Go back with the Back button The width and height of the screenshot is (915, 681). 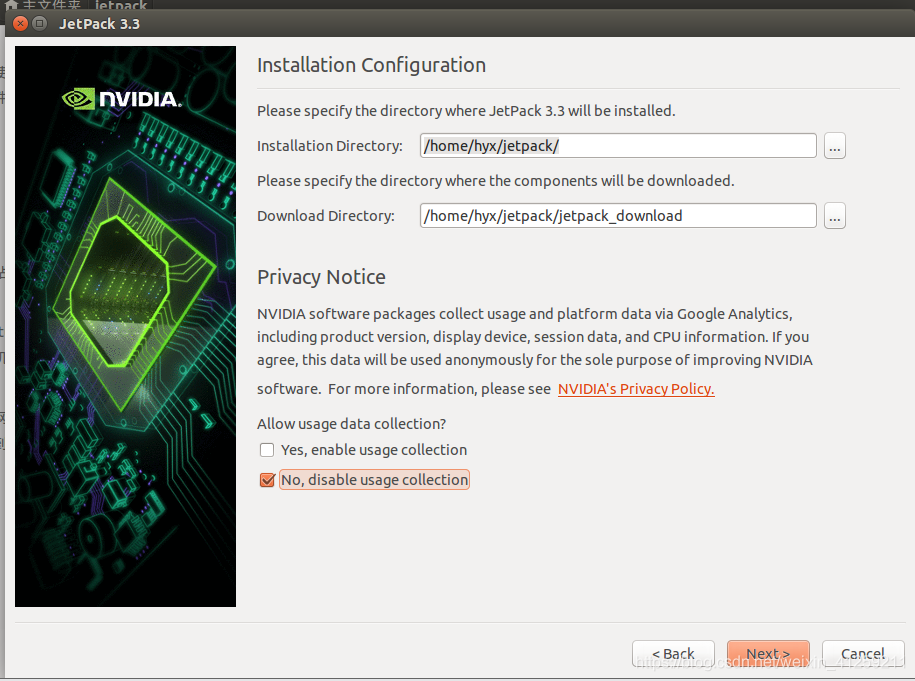click(x=673, y=654)
